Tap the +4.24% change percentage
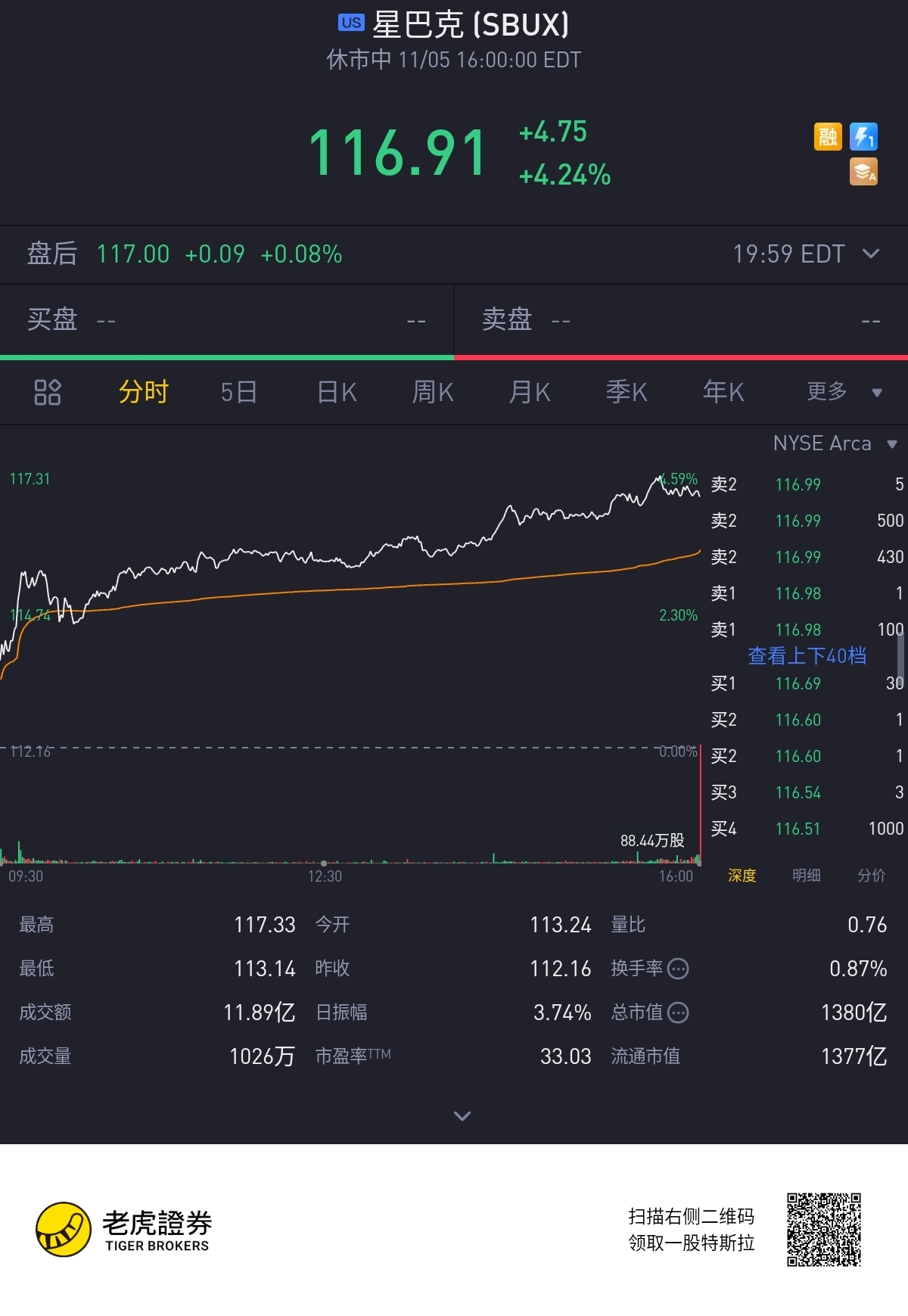This screenshot has height=1316, width=908. click(564, 175)
